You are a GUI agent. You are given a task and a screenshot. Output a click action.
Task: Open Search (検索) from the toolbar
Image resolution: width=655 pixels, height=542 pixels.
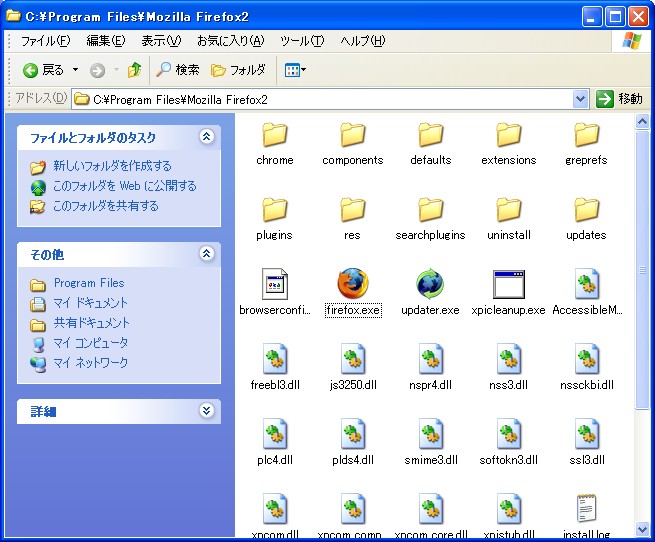pos(178,70)
